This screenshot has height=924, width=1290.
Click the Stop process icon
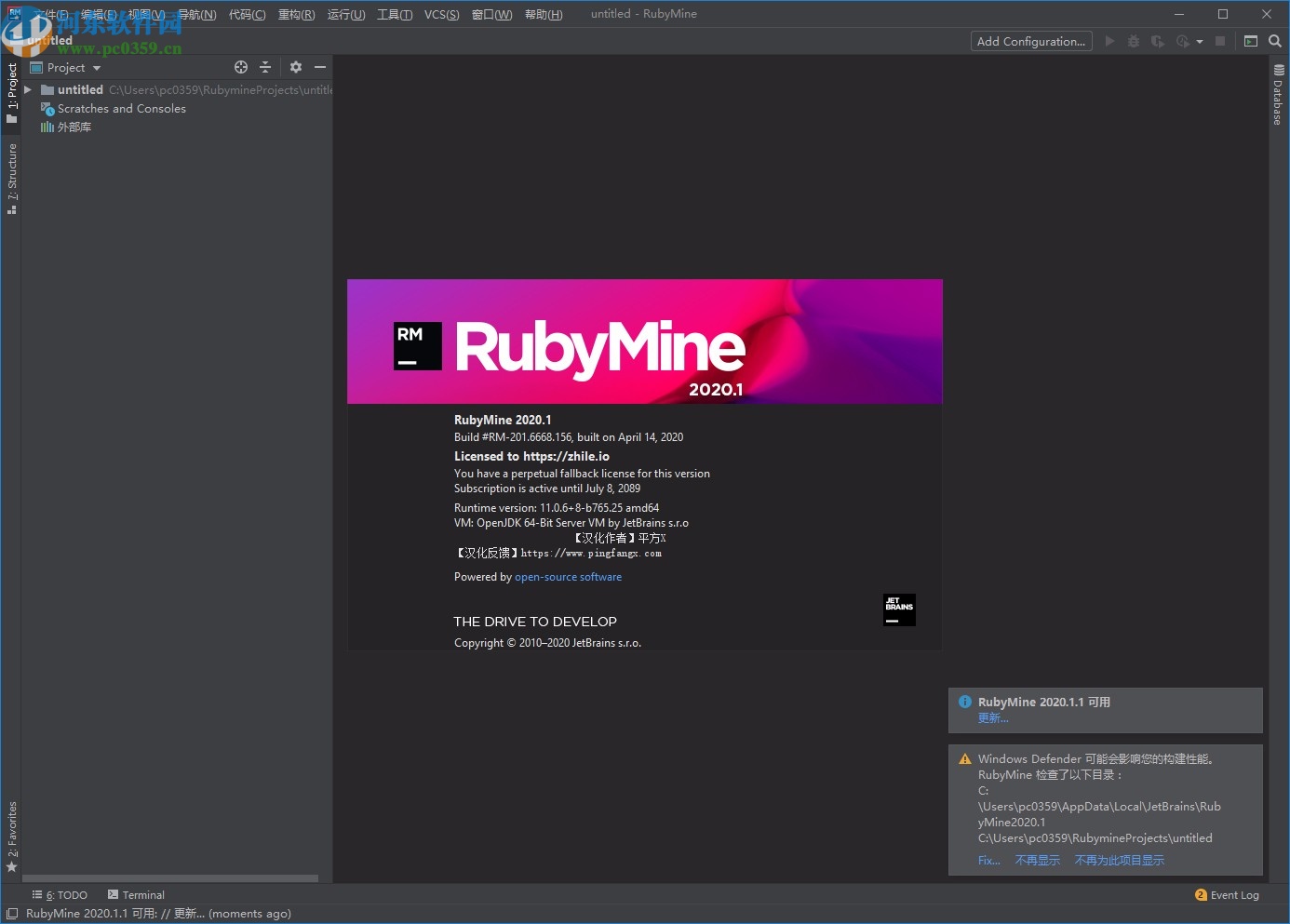click(1220, 41)
